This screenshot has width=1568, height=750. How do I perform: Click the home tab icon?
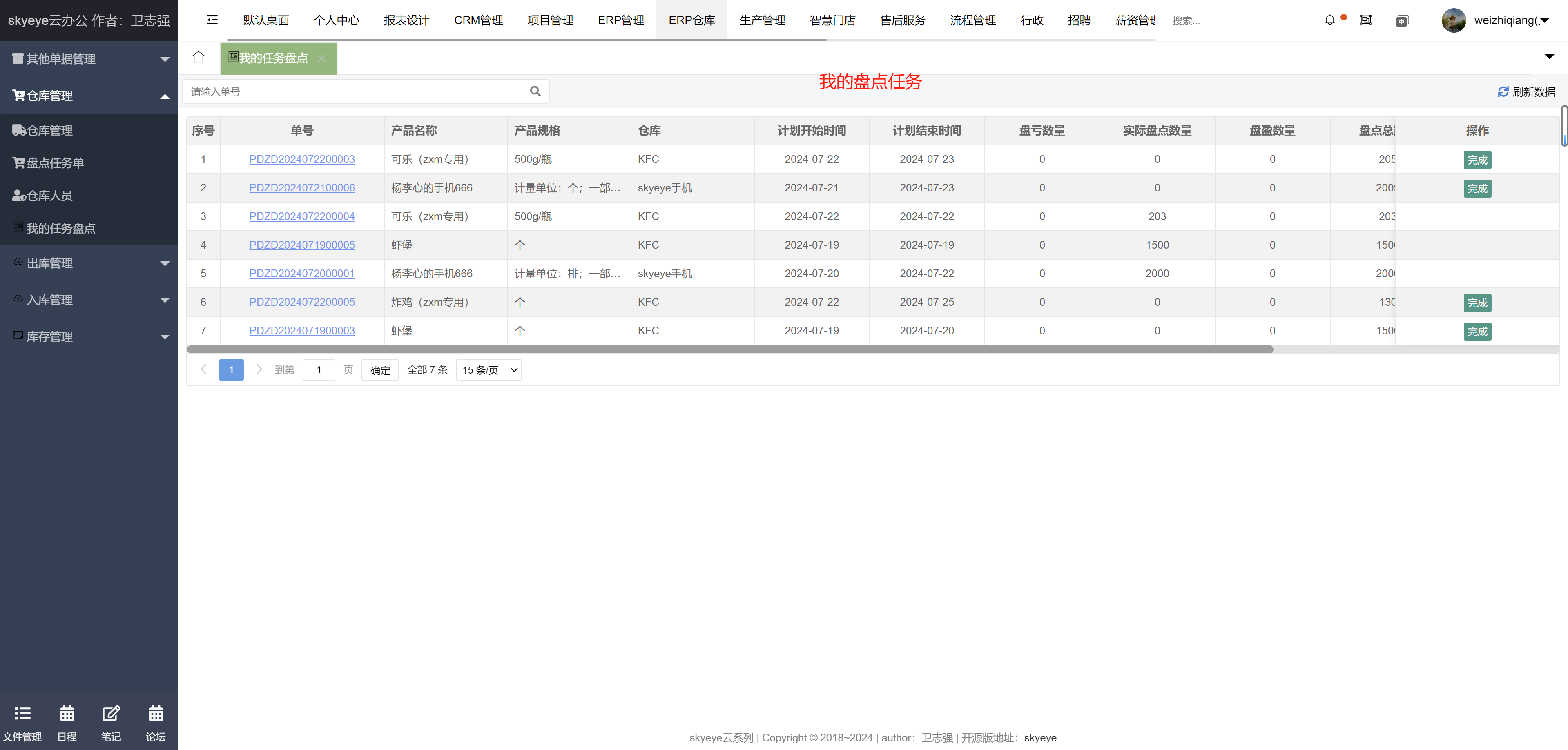tap(199, 57)
